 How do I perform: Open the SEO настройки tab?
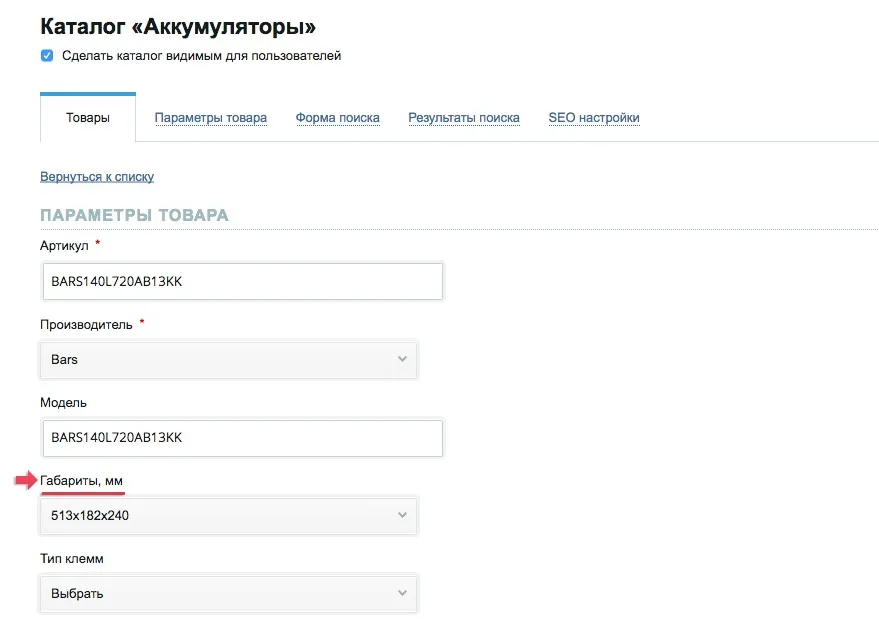pos(594,117)
